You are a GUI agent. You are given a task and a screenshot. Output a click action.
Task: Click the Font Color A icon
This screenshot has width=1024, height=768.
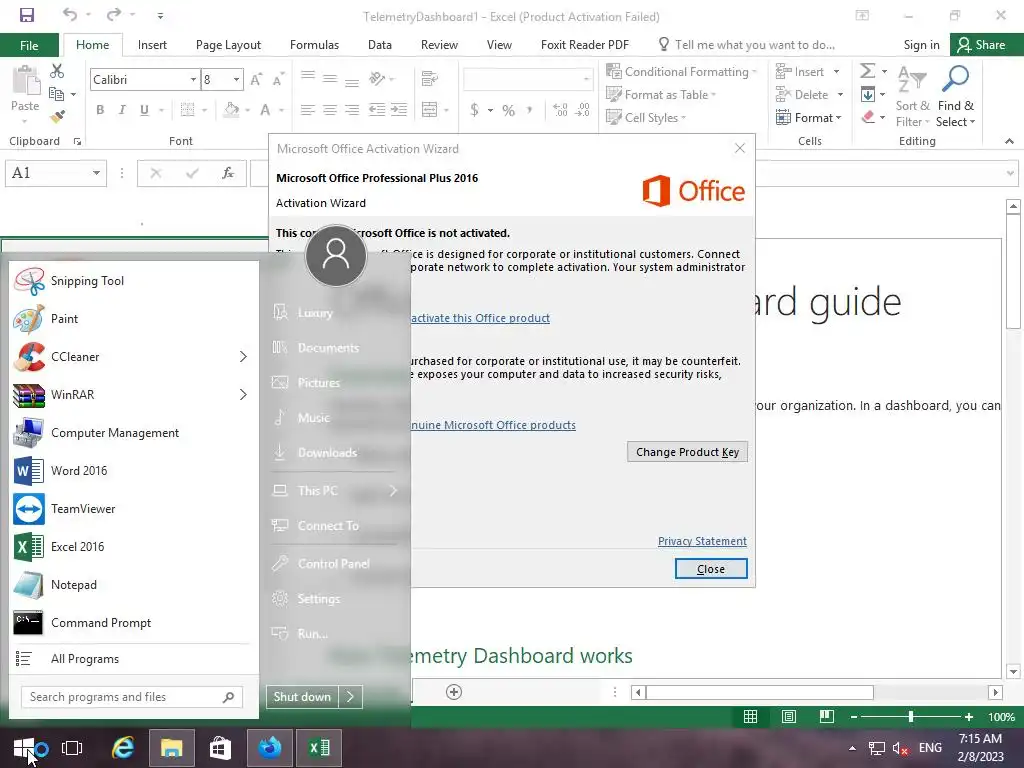tap(265, 110)
